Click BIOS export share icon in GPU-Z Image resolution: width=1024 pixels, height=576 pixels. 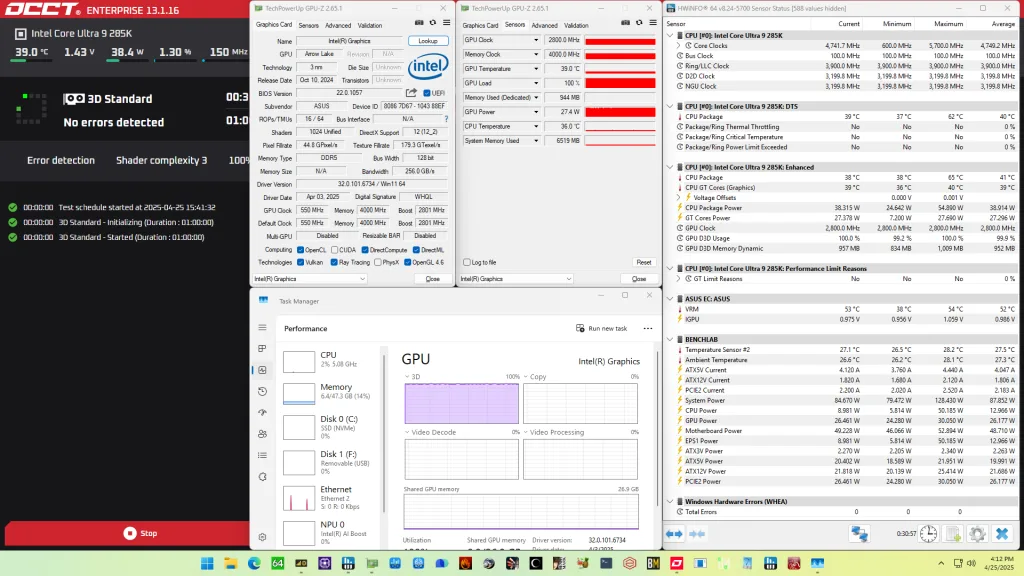(x=411, y=93)
